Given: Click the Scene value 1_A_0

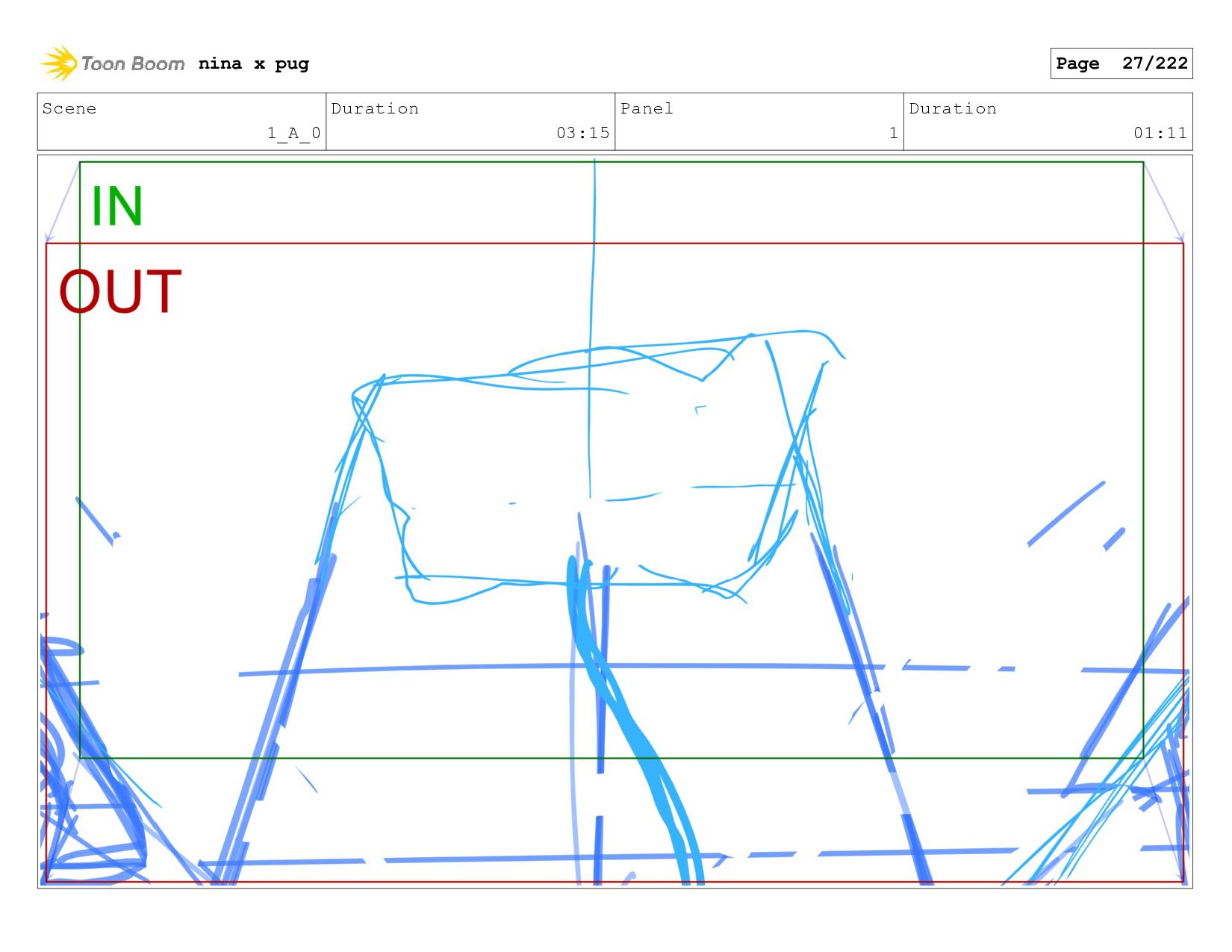Looking at the screenshot, I should pos(293,133).
